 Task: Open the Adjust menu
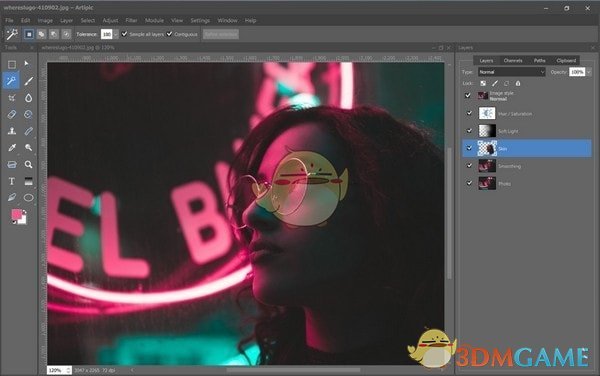[x=110, y=20]
